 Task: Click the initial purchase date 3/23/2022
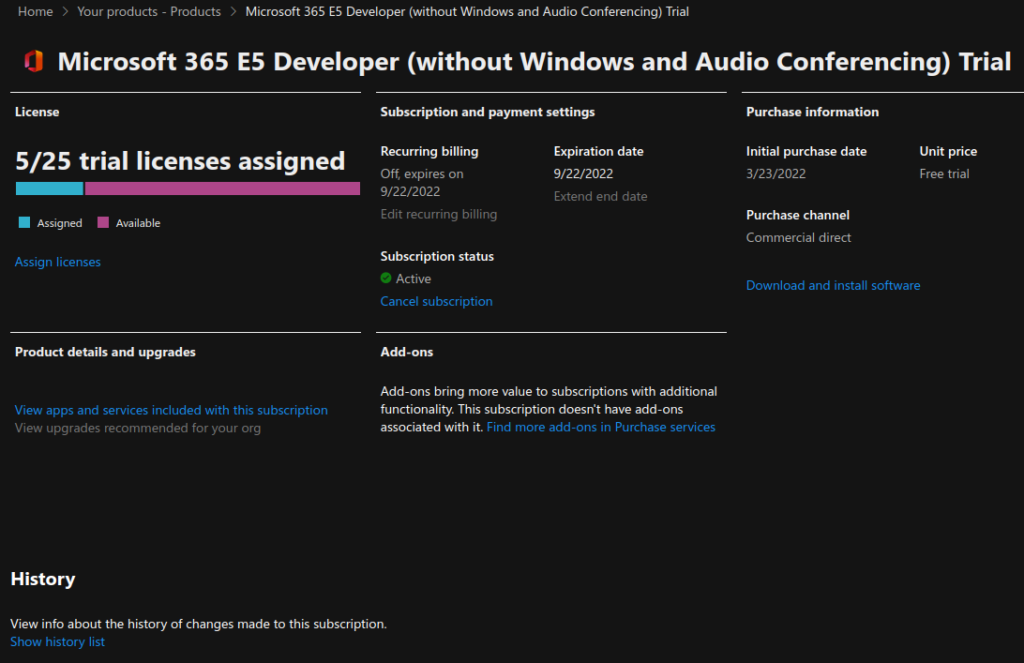776,174
